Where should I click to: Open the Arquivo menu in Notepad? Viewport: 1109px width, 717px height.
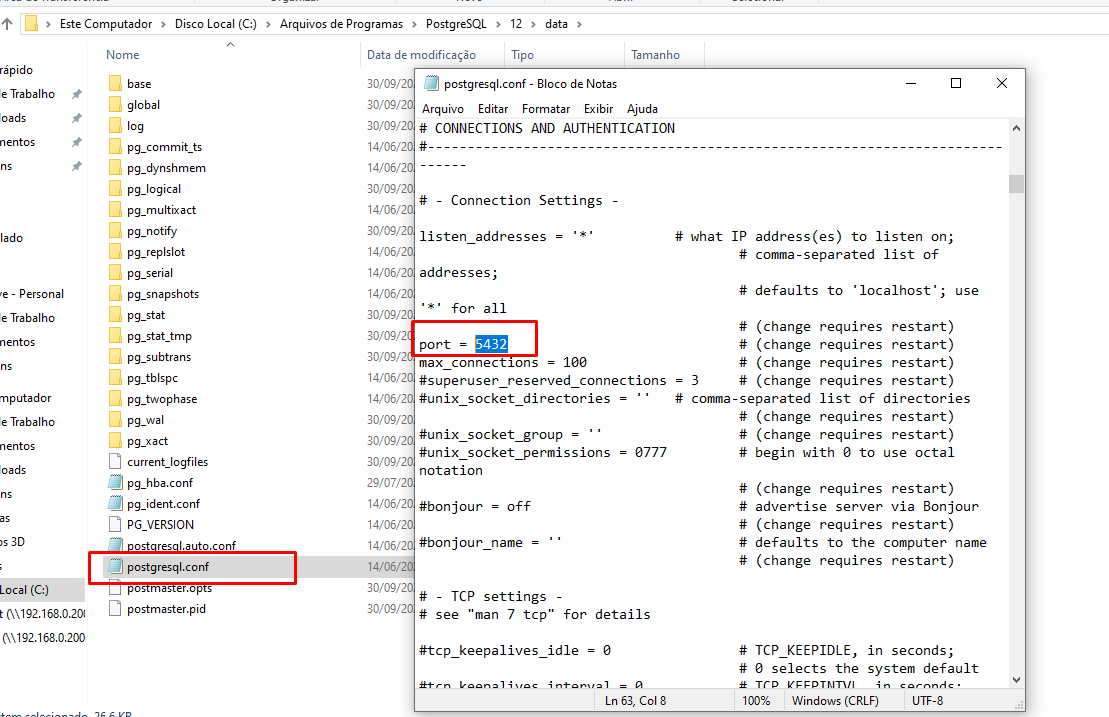(442, 108)
